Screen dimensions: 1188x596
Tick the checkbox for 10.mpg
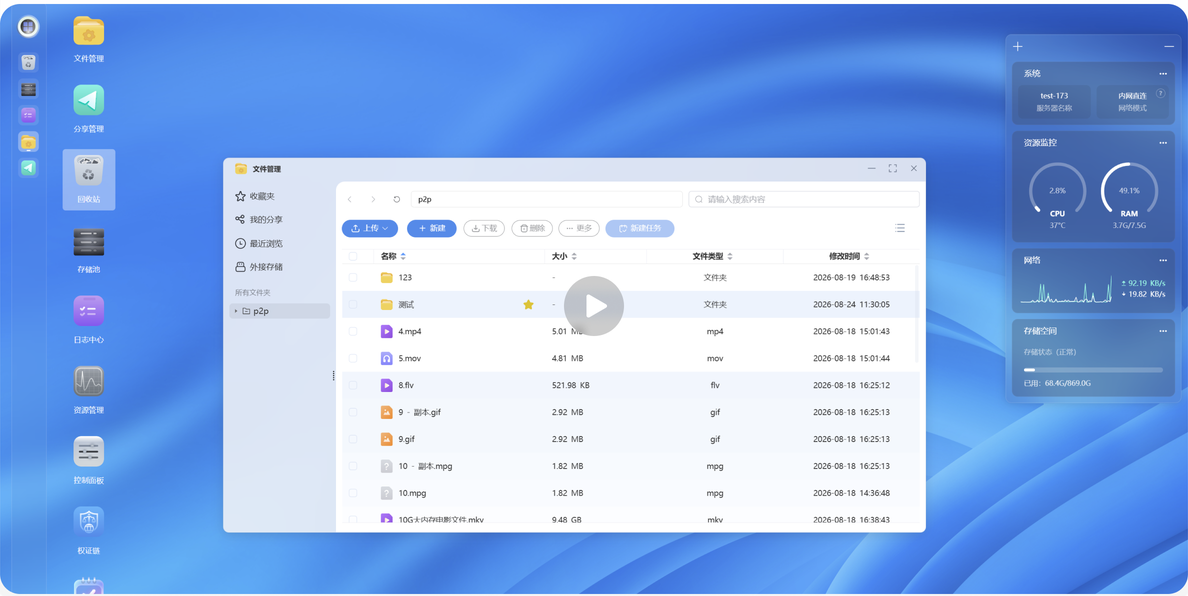352,492
